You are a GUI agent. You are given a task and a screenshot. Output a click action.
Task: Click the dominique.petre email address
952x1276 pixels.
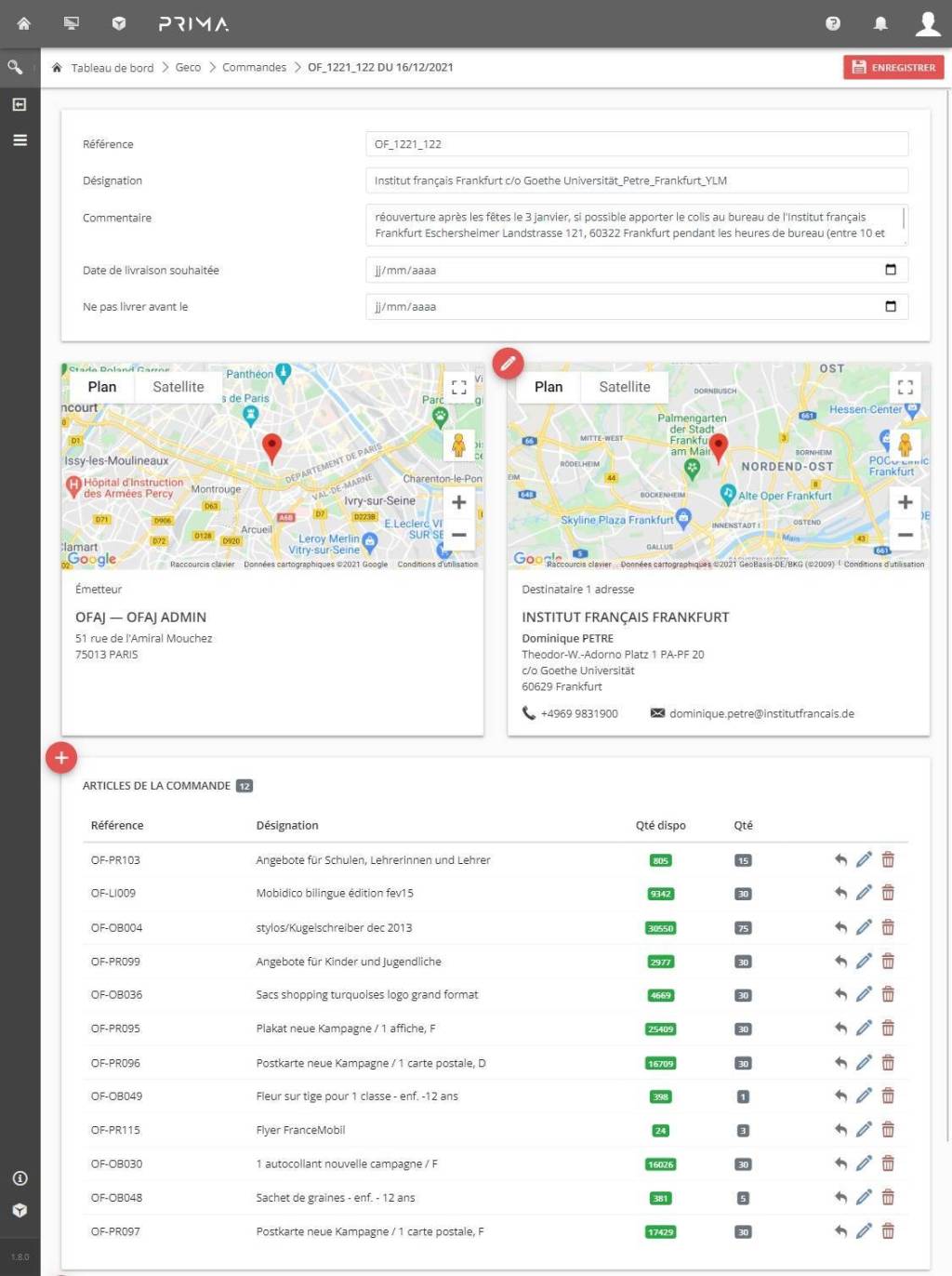coord(761,713)
